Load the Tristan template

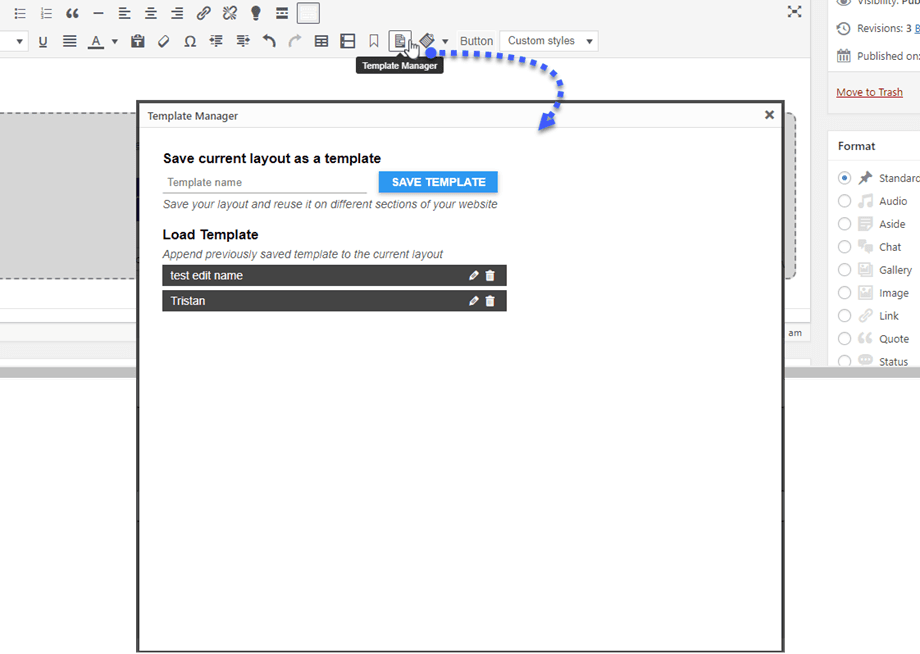click(x=300, y=300)
